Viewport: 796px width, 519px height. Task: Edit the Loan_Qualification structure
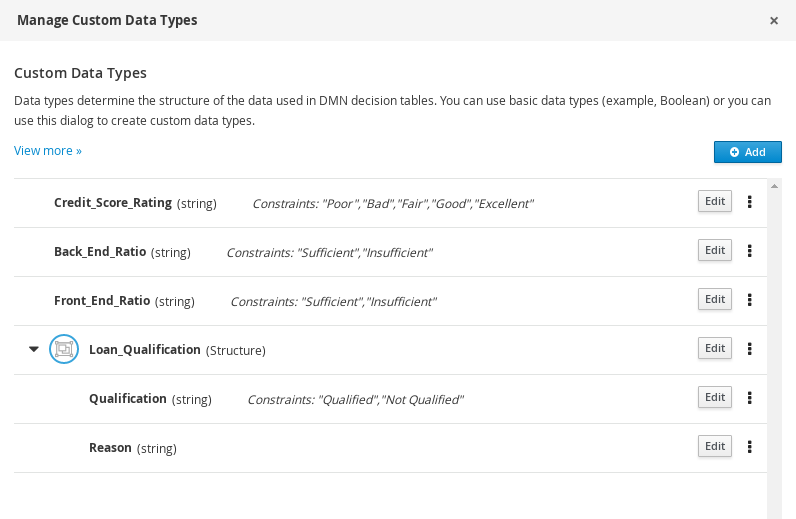714,348
